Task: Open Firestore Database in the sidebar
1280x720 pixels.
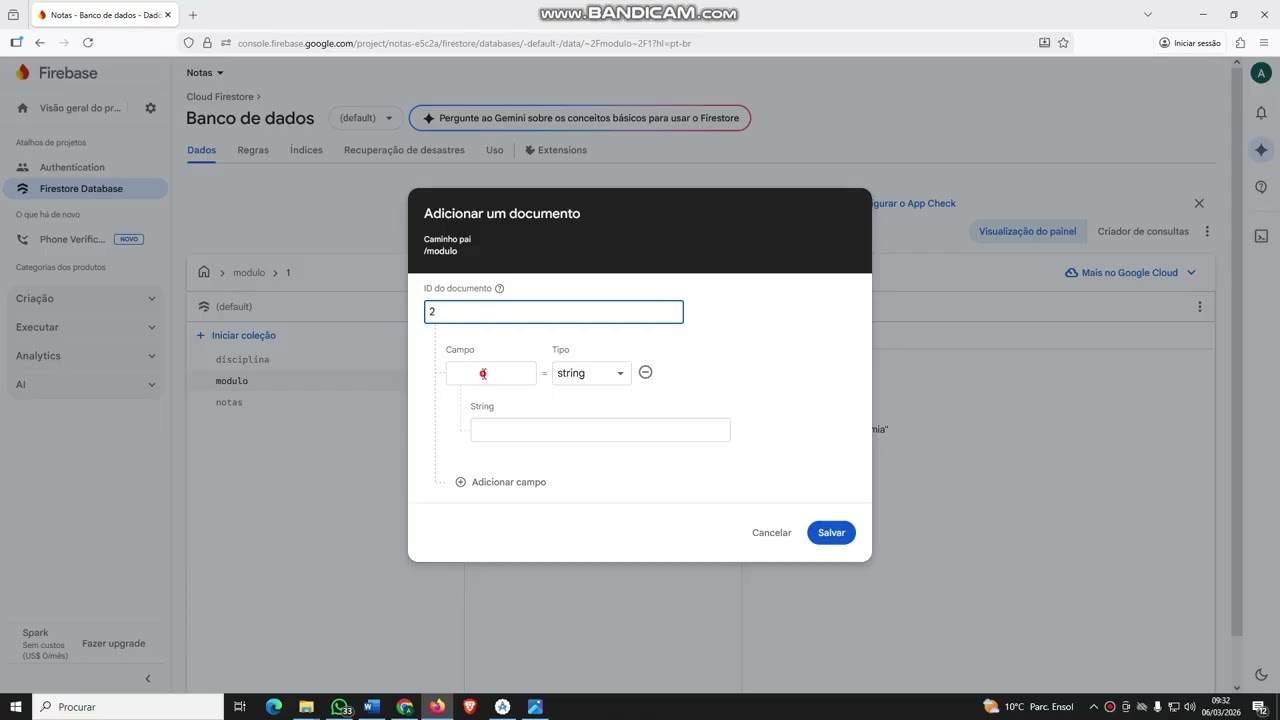Action: (x=86, y=188)
